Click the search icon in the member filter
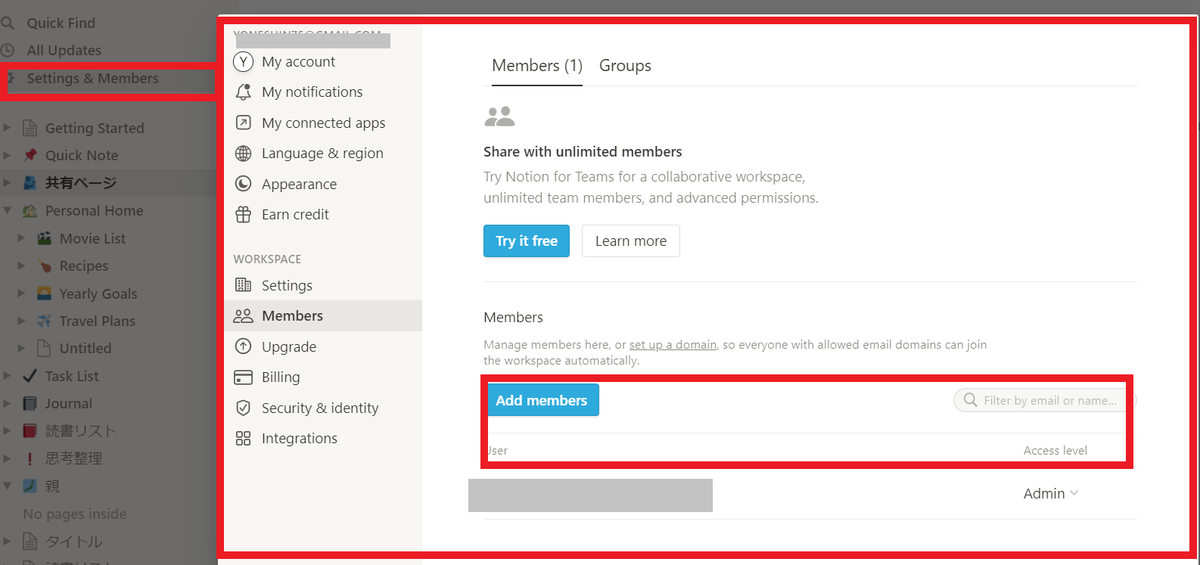 tap(970, 400)
